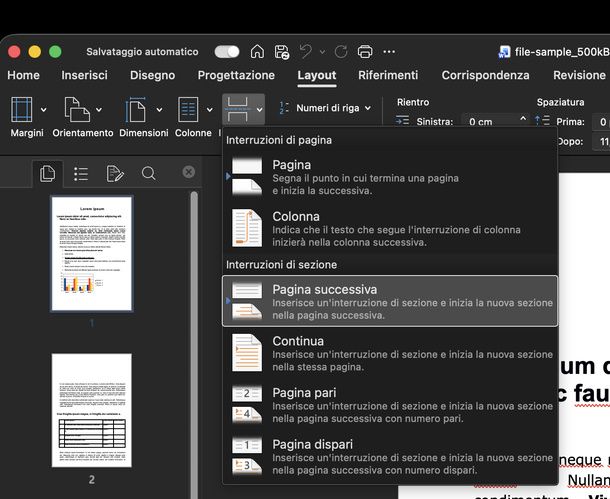Screen dimensions: 610x499
Task: Select the page 2 thumbnail
Action: pyautogui.click(x=92, y=410)
